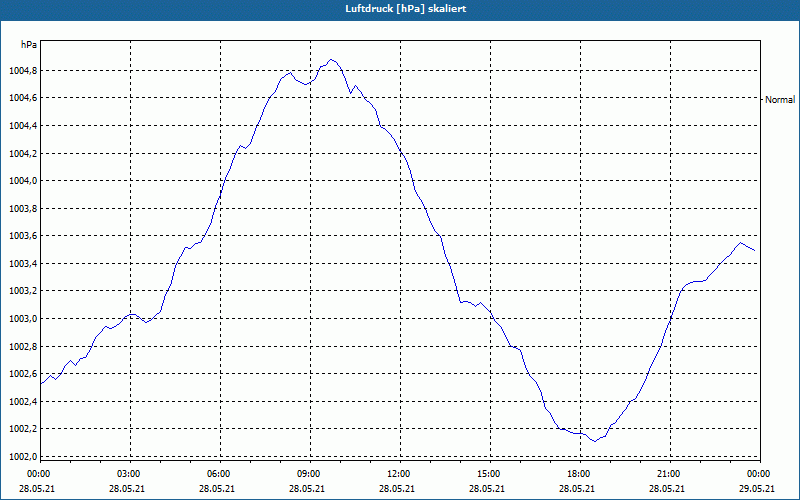Click the 1004,4 y-axis value
Image resolution: width=800 pixels, height=500 pixels.
[x=23, y=126]
